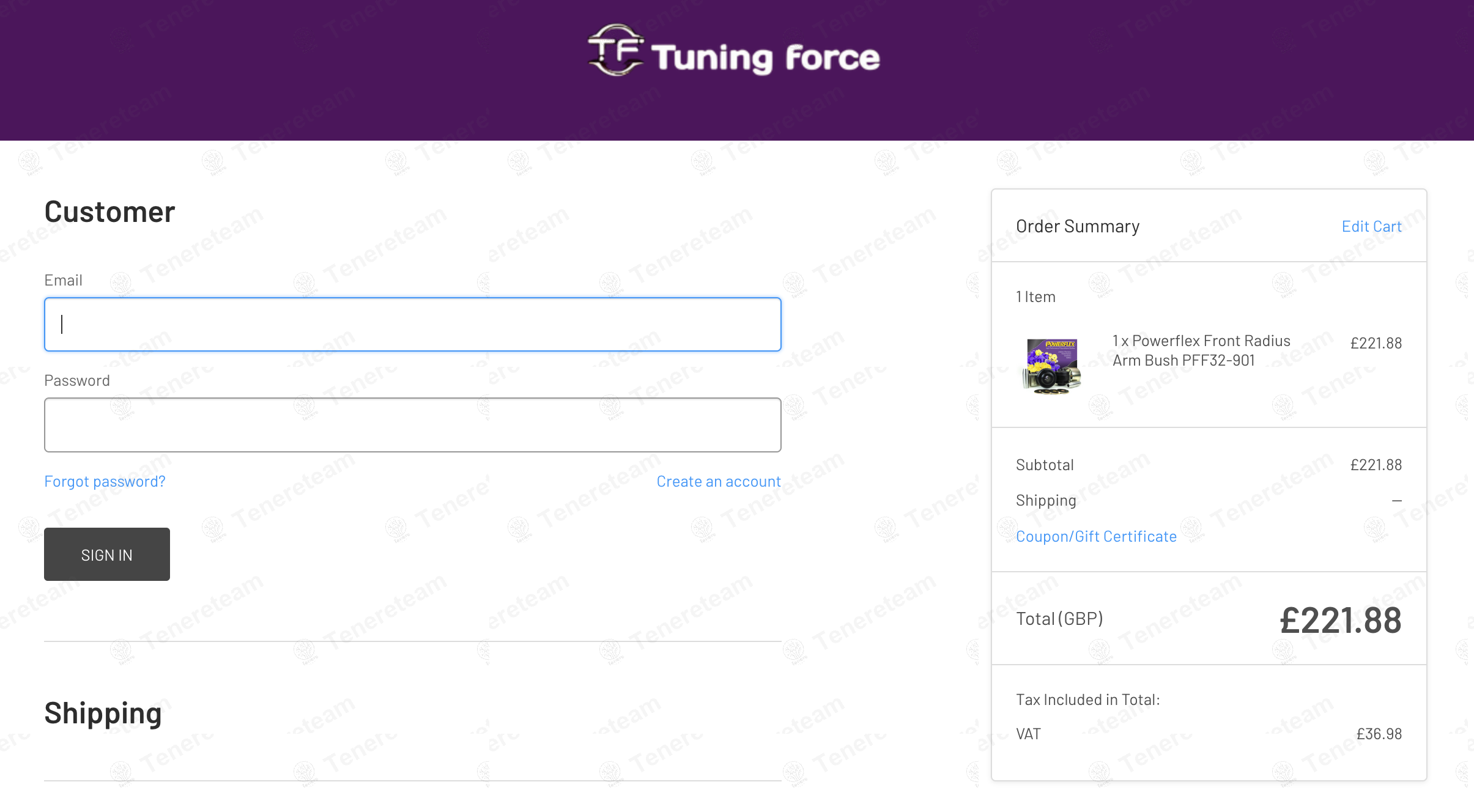Screen dimensions: 1474x812
Task: Click the Tuning Force logo
Action: 734,50
